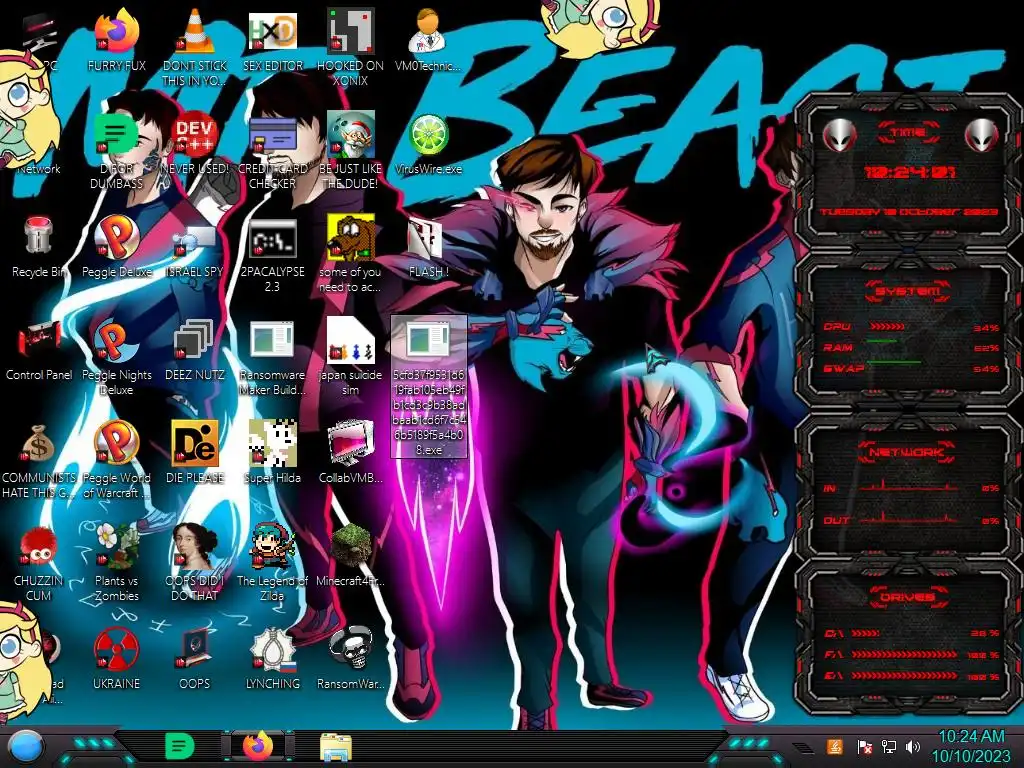Open the Action Center flag tray icon
Viewport: 1024px width, 768px height.
click(864, 747)
